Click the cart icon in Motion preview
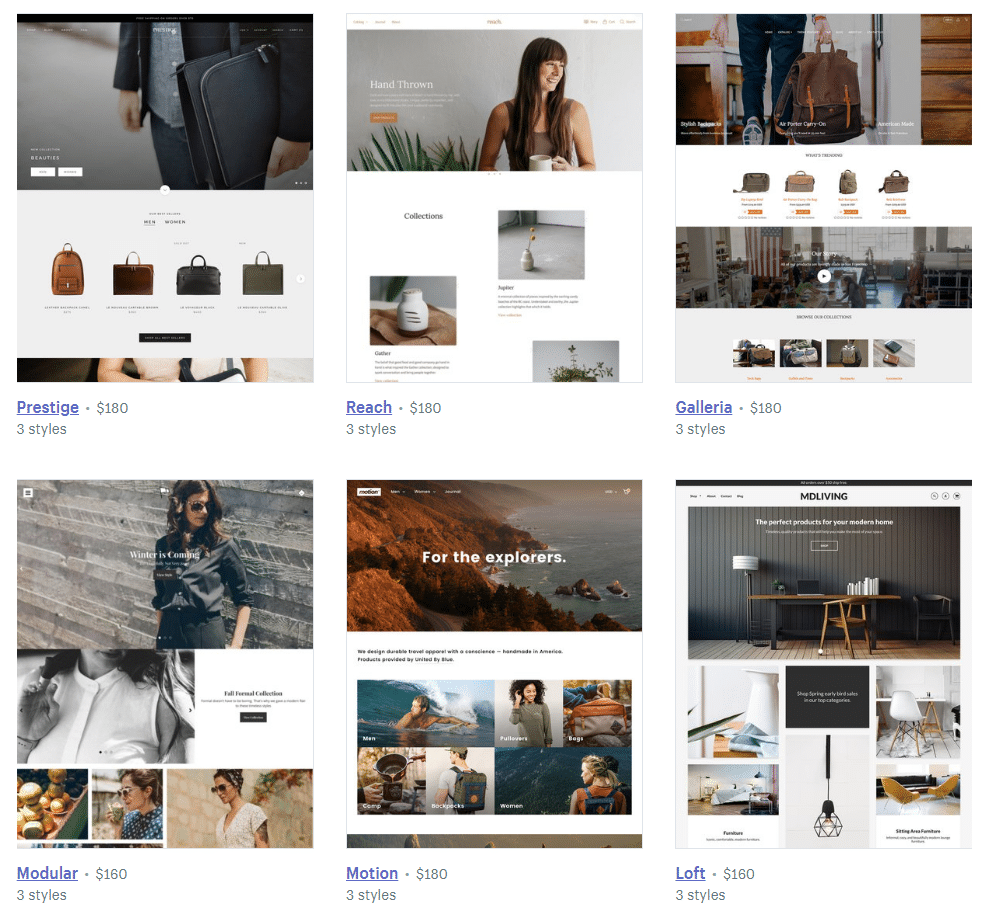This screenshot has height=922, width=986. pyautogui.click(x=627, y=491)
